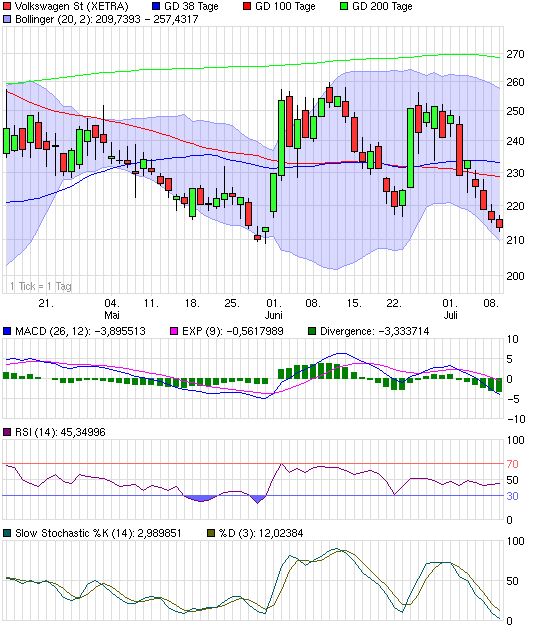Click the RSI 30 oversold label
The height and width of the screenshot is (642, 545).
(x=513, y=496)
